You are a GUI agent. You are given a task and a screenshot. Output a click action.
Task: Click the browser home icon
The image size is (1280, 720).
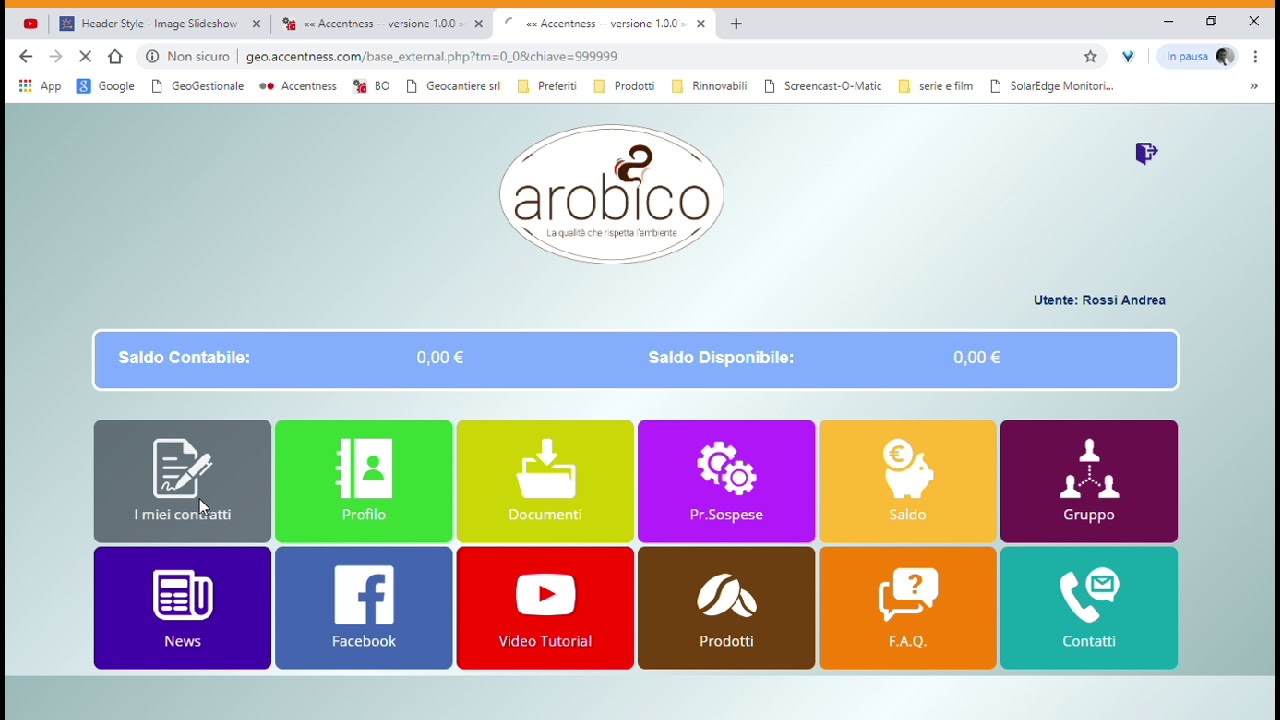[x=115, y=56]
